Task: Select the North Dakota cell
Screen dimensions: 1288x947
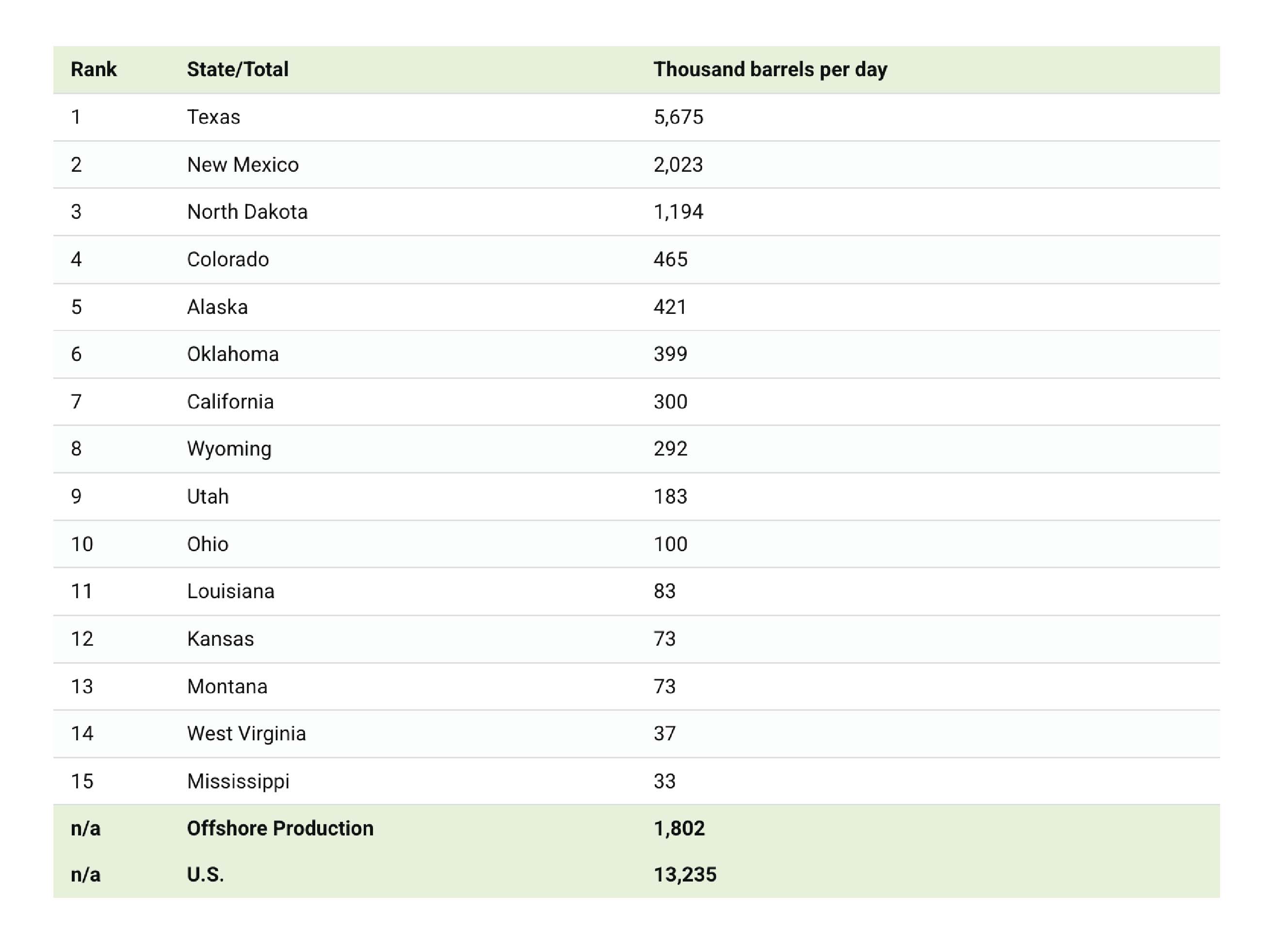Action: [247, 212]
